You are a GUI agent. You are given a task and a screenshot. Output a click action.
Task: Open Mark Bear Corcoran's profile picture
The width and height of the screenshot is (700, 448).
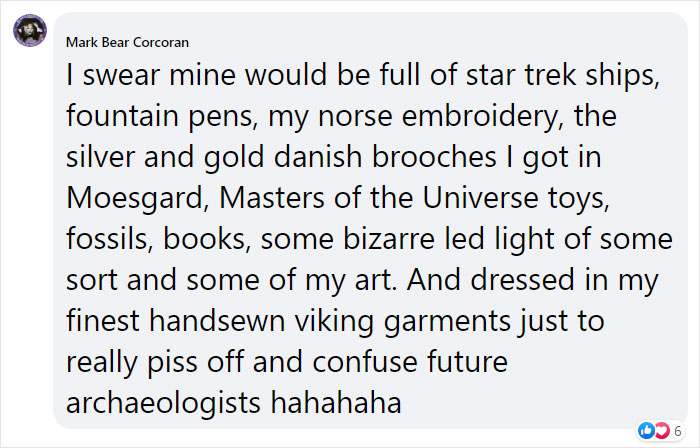pos(30,30)
